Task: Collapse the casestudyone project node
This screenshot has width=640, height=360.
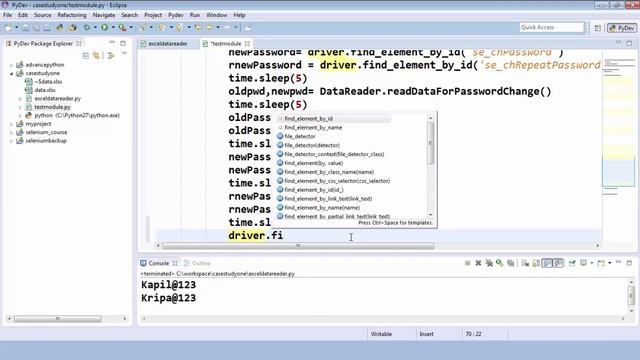Action: pyautogui.click(x=11, y=73)
